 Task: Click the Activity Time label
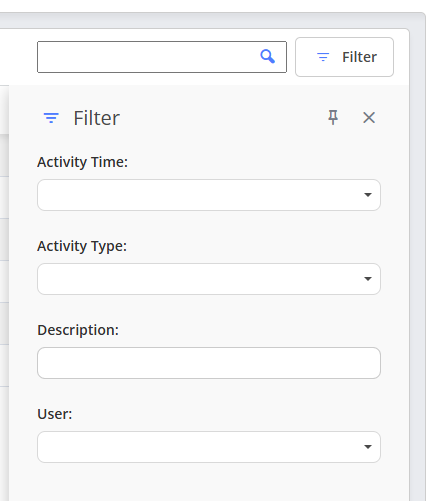82,162
